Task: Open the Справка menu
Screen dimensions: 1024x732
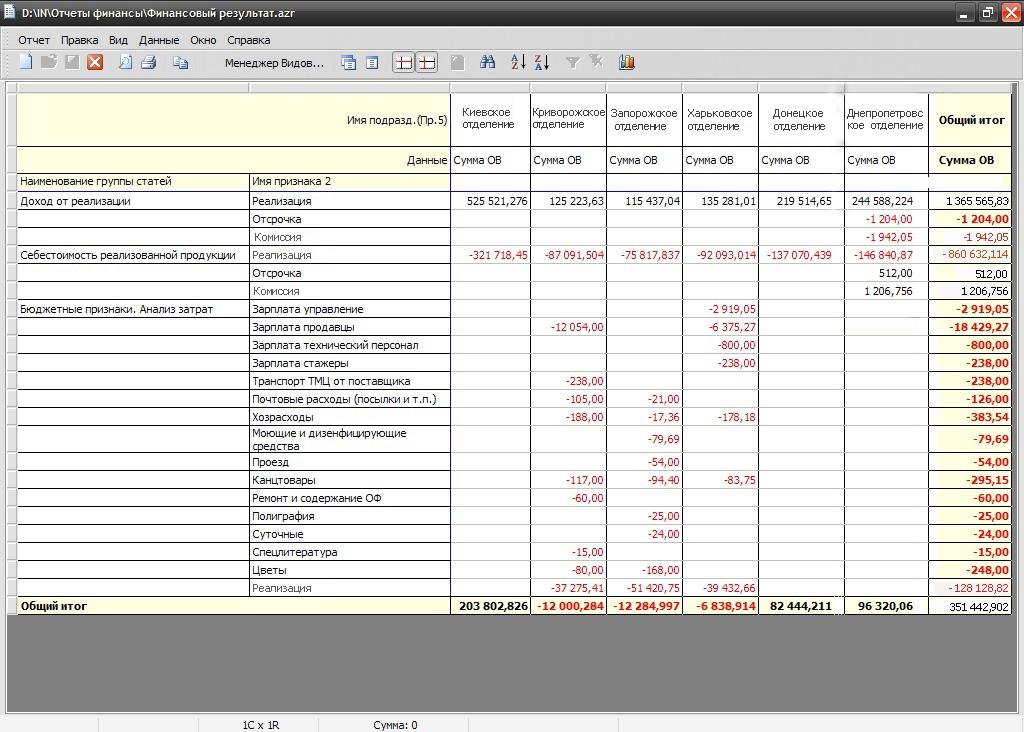Action: pyautogui.click(x=249, y=40)
